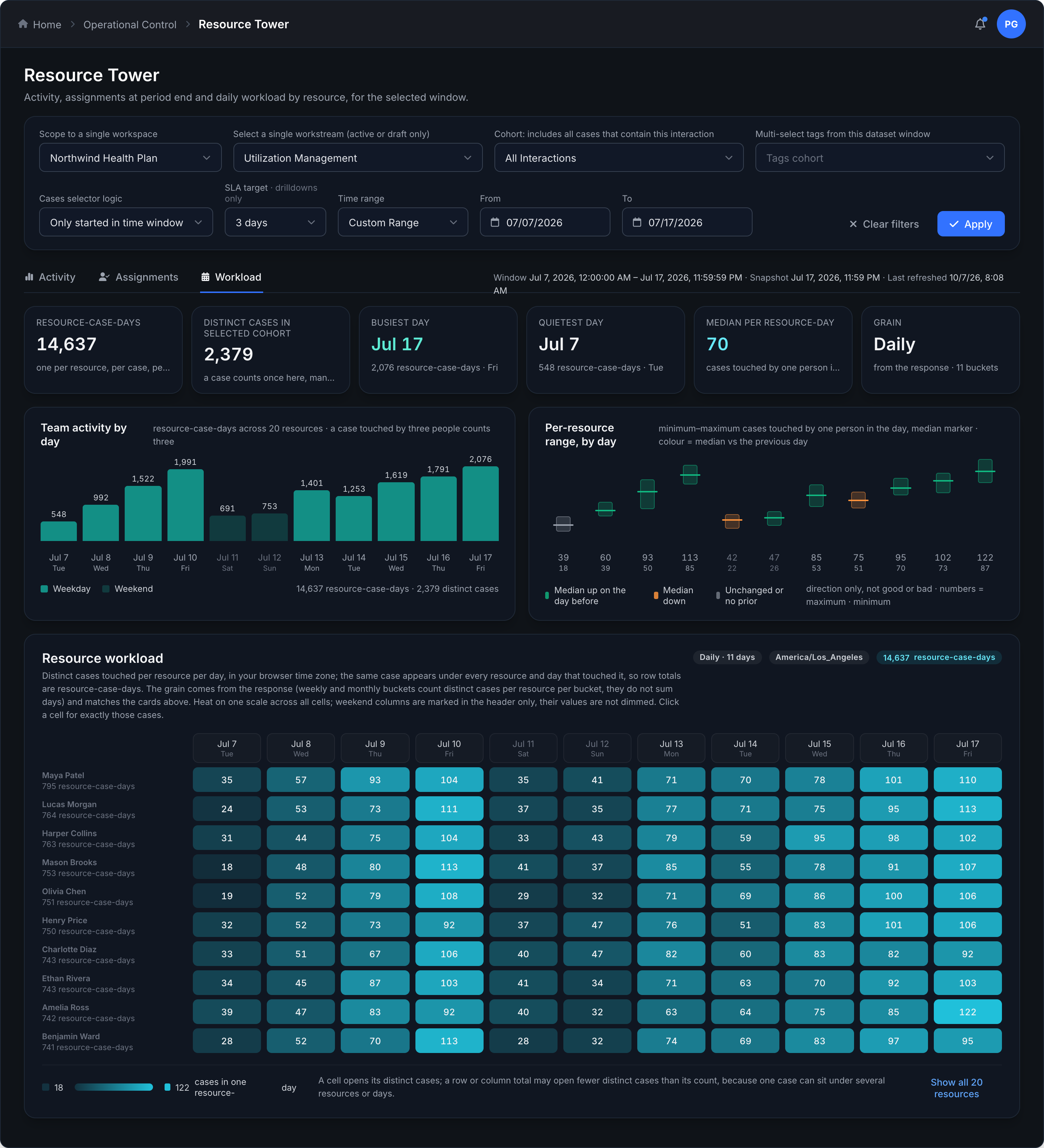Click the Busiest Day Jul 17 card
The width and height of the screenshot is (1044, 1148).
438,350
